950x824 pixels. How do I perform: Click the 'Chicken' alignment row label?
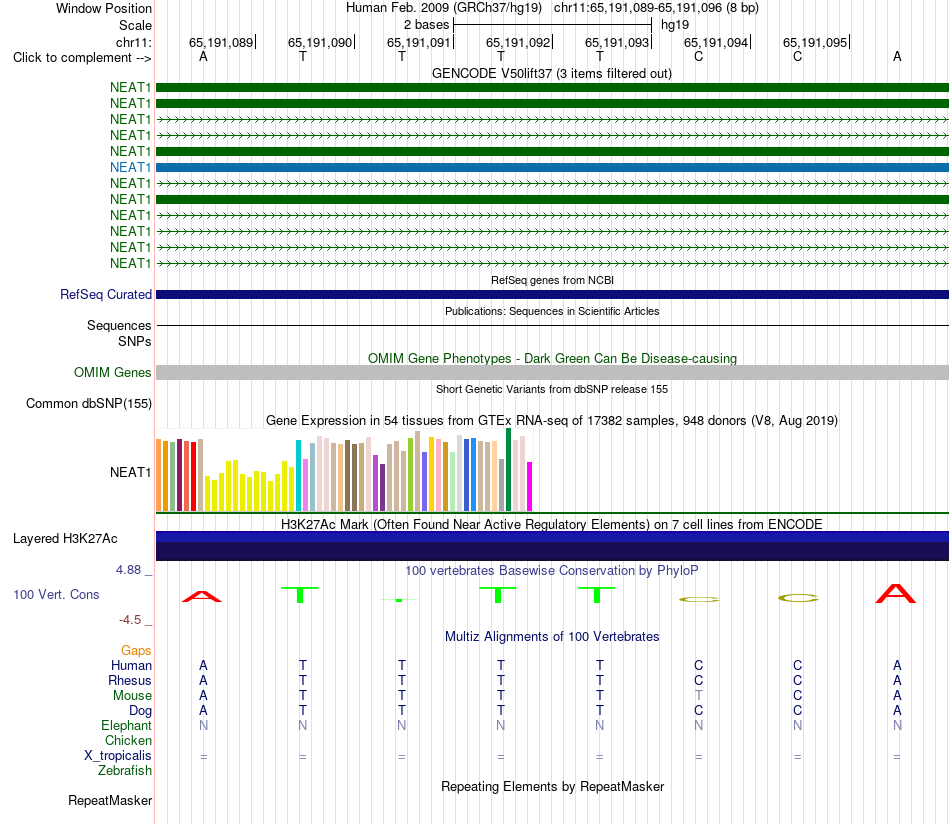click(128, 740)
